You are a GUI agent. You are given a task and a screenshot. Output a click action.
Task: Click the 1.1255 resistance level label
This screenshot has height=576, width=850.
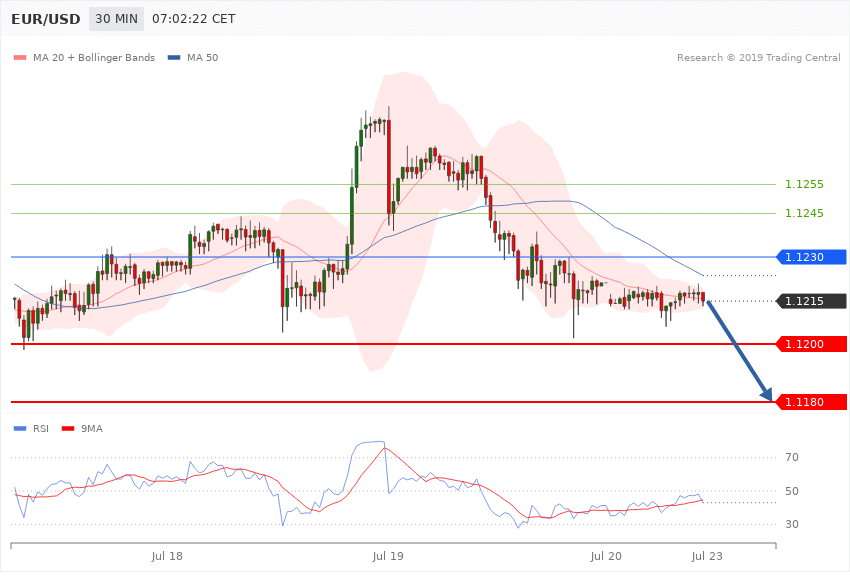pos(804,184)
